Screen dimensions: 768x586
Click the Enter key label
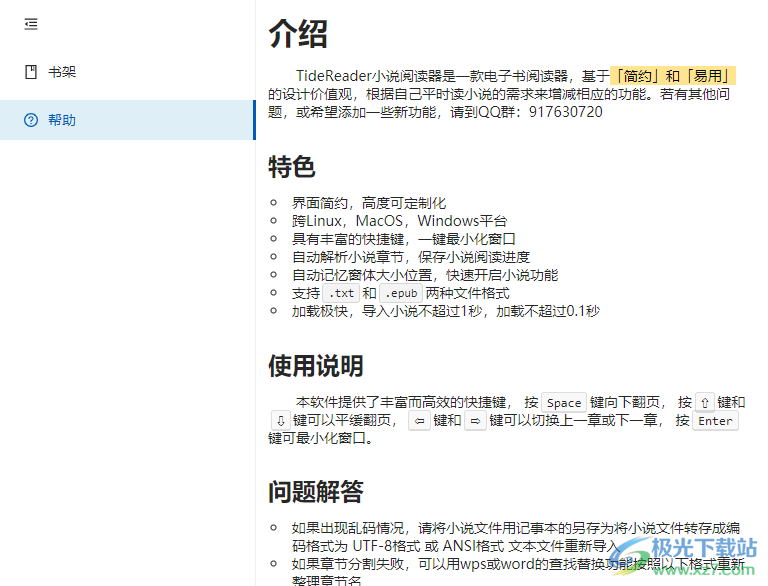715,420
